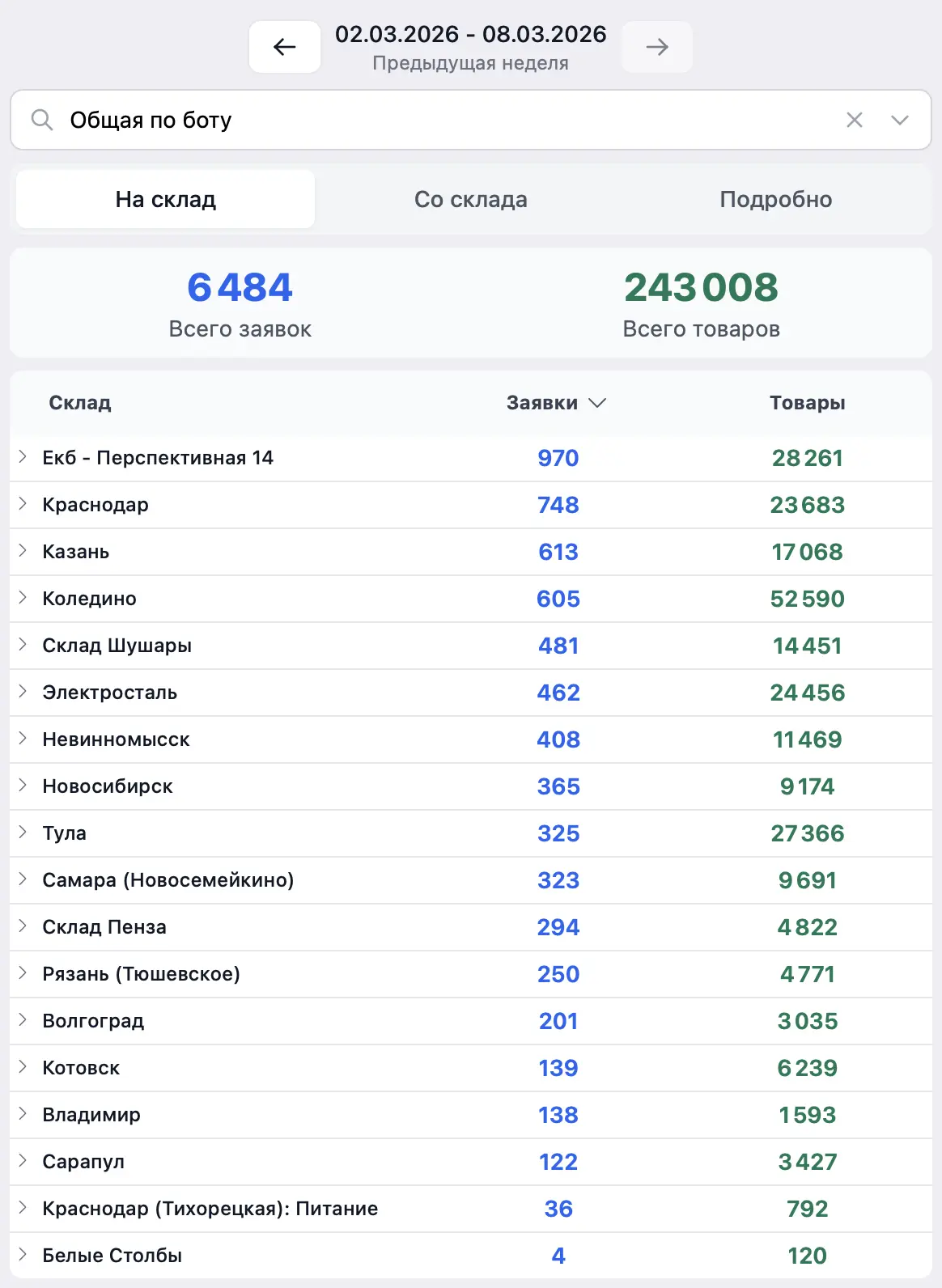Expand 'Краснодар (Тихорецкая): Питание' row
The image size is (942, 1288).
click(23, 1208)
